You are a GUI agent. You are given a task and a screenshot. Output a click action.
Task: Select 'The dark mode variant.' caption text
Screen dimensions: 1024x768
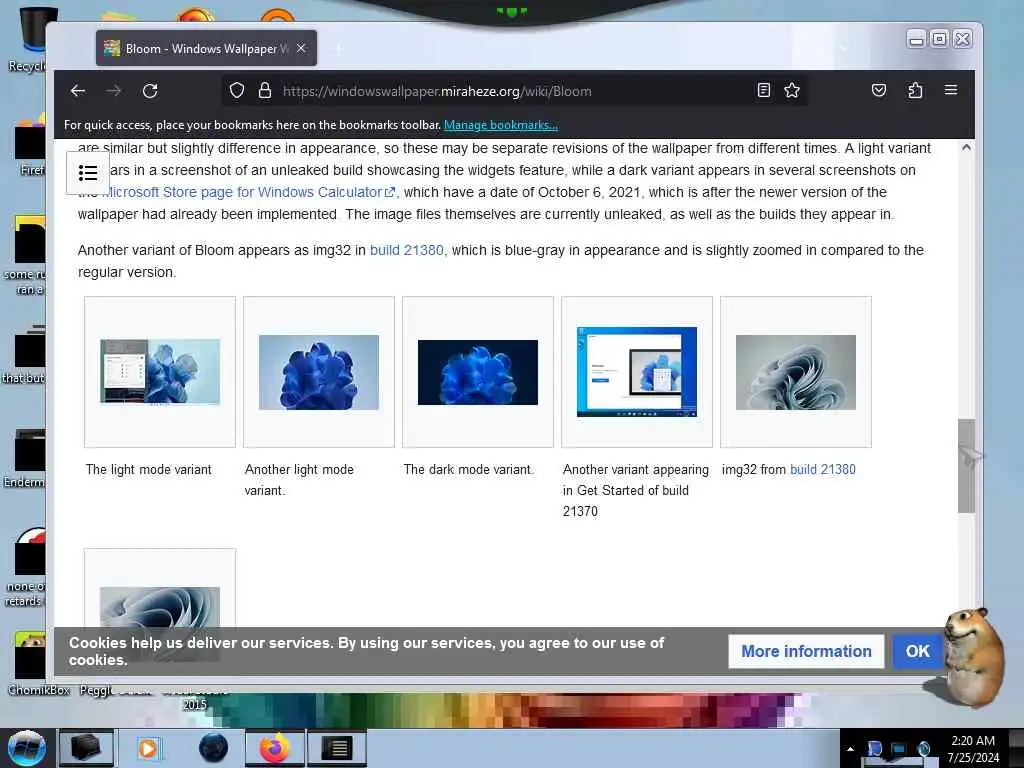pyautogui.click(x=469, y=470)
